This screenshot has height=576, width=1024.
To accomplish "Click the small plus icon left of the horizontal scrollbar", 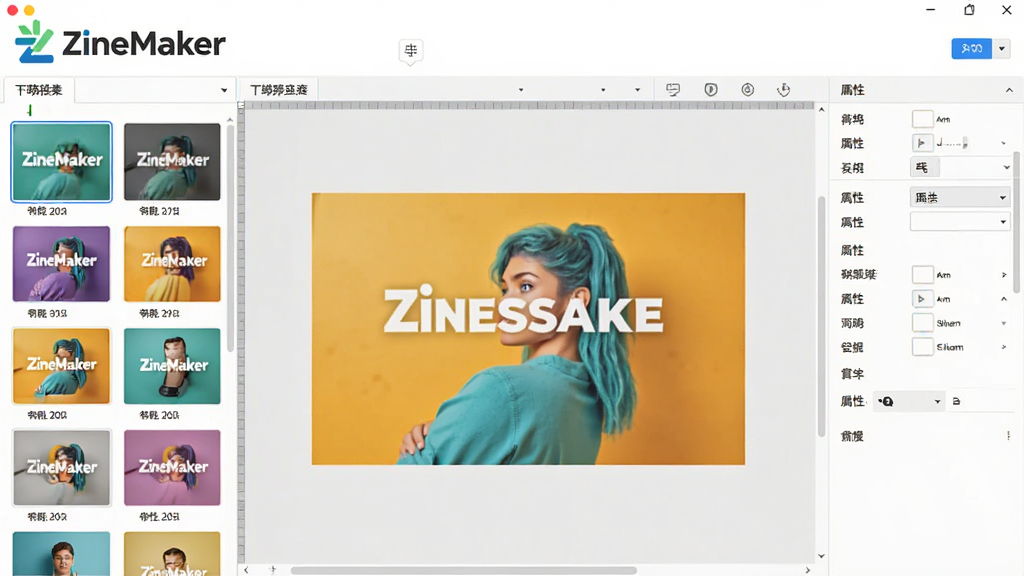I will 273,569.
